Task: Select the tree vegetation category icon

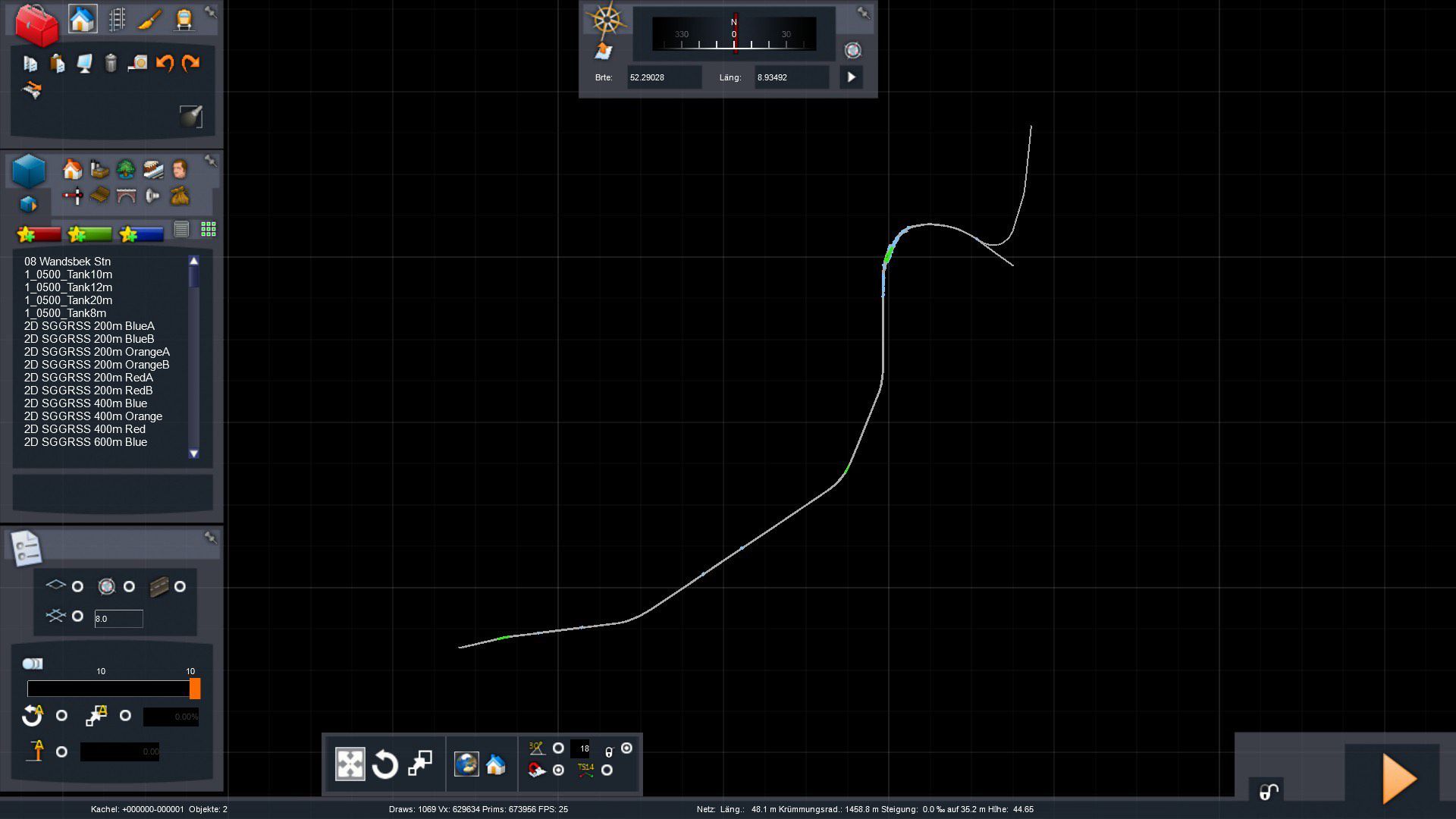Action: [x=125, y=169]
